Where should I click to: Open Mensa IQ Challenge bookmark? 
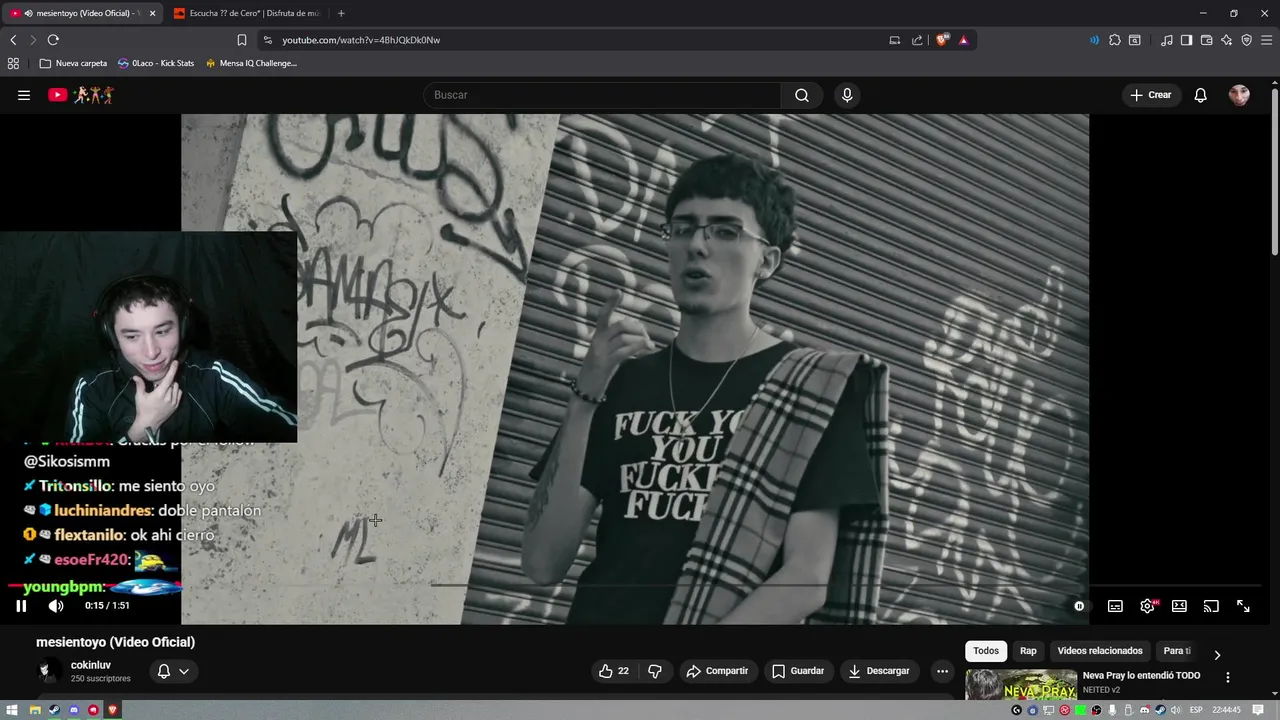tap(251, 63)
